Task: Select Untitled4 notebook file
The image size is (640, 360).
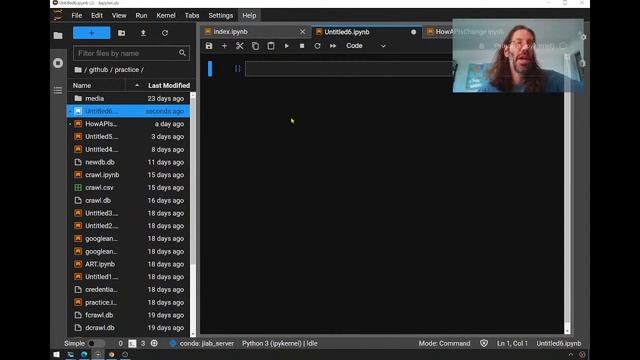Action: coord(129,149)
